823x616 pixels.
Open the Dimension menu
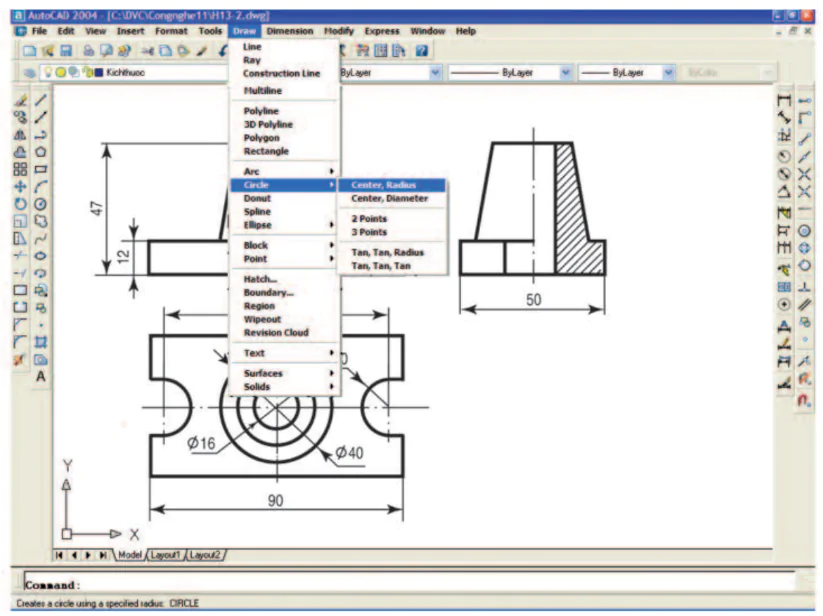pyautogui.click(x=290, y=31)
